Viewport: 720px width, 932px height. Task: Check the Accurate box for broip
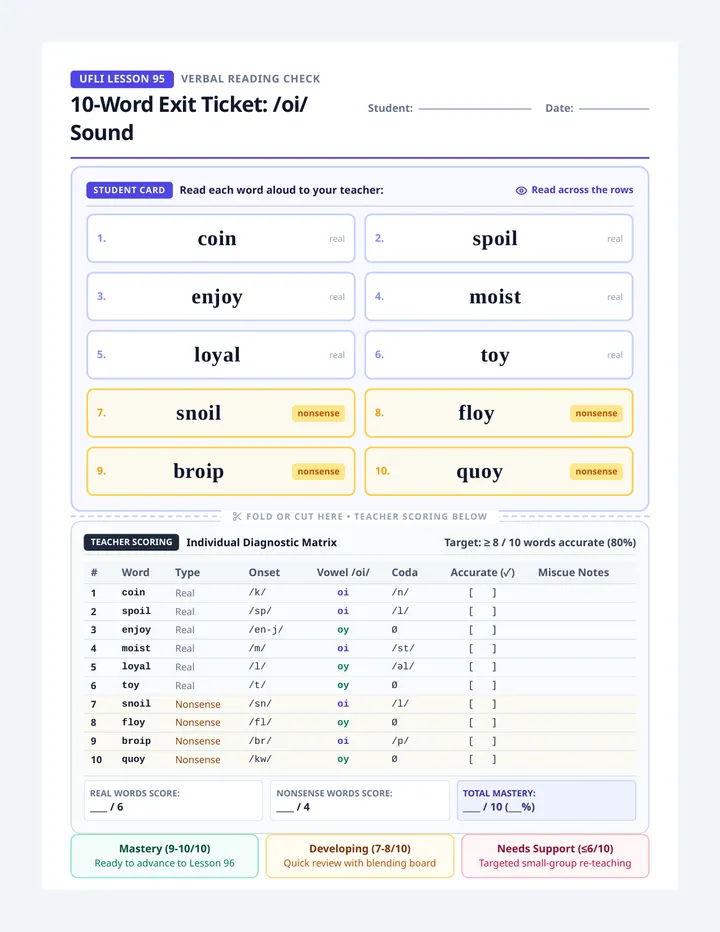482,741
